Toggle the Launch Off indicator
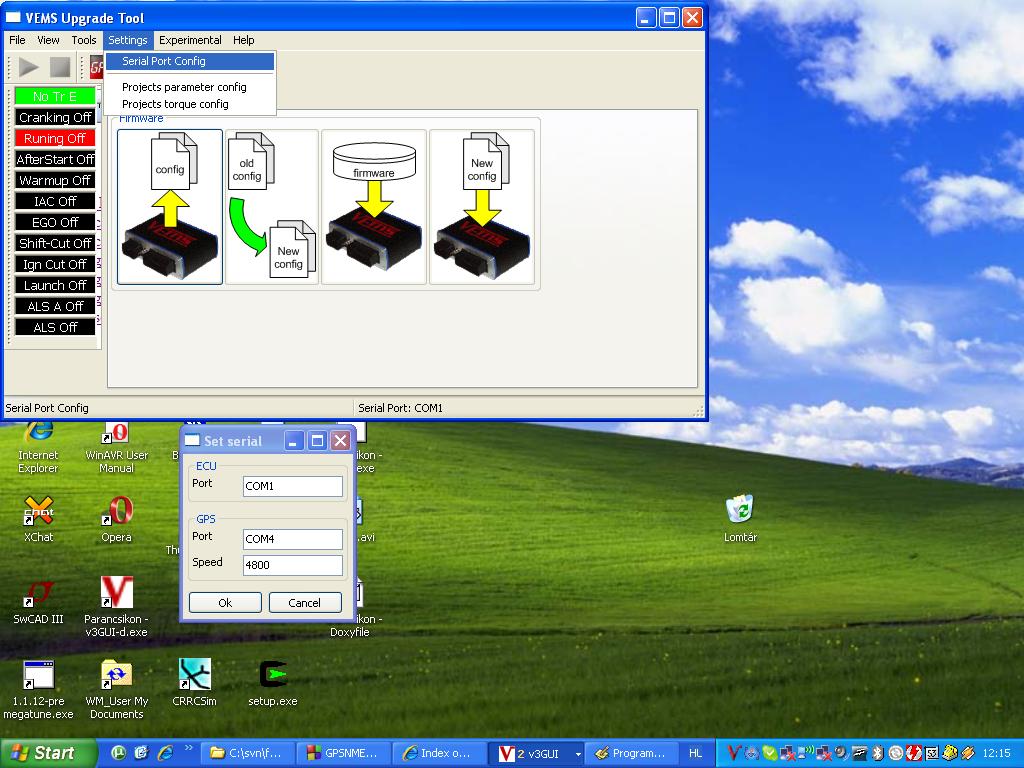1024x768 pixels. [x=55, y=285]
